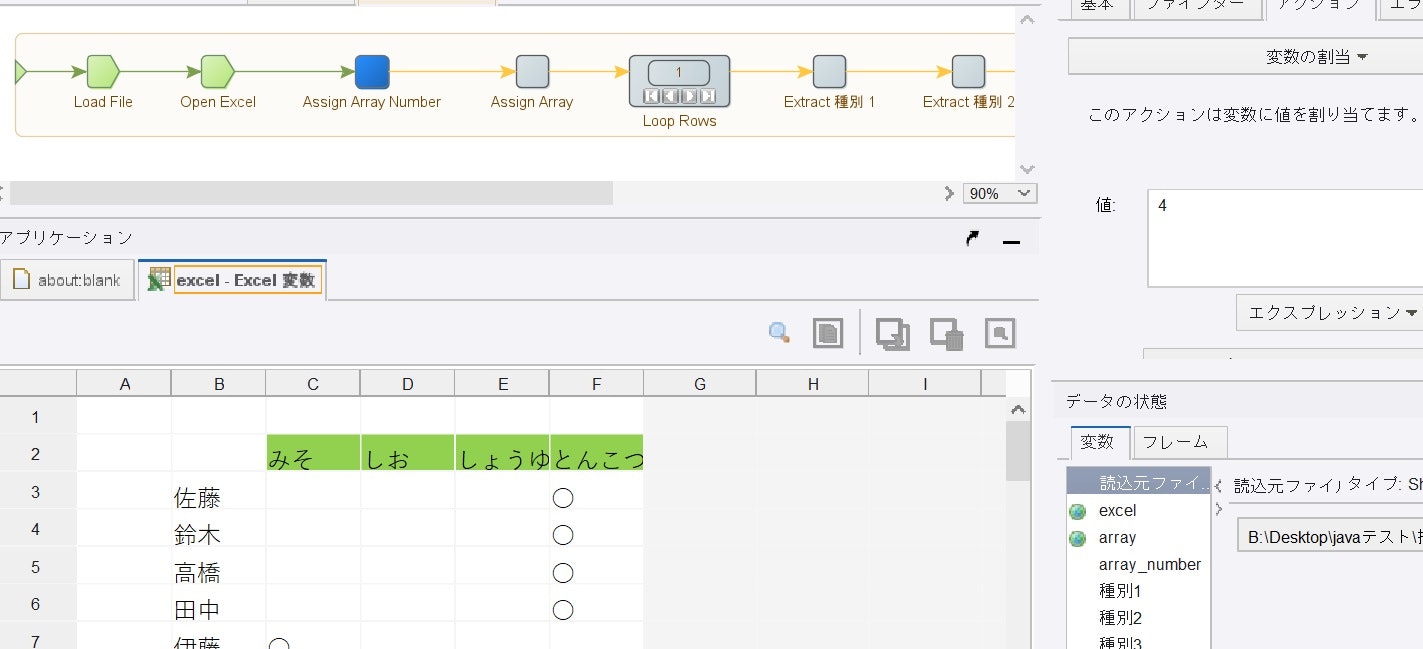Click cell containing 田中
The width and height of the screenshot is (1423, 649).
[x=219, y=604]
